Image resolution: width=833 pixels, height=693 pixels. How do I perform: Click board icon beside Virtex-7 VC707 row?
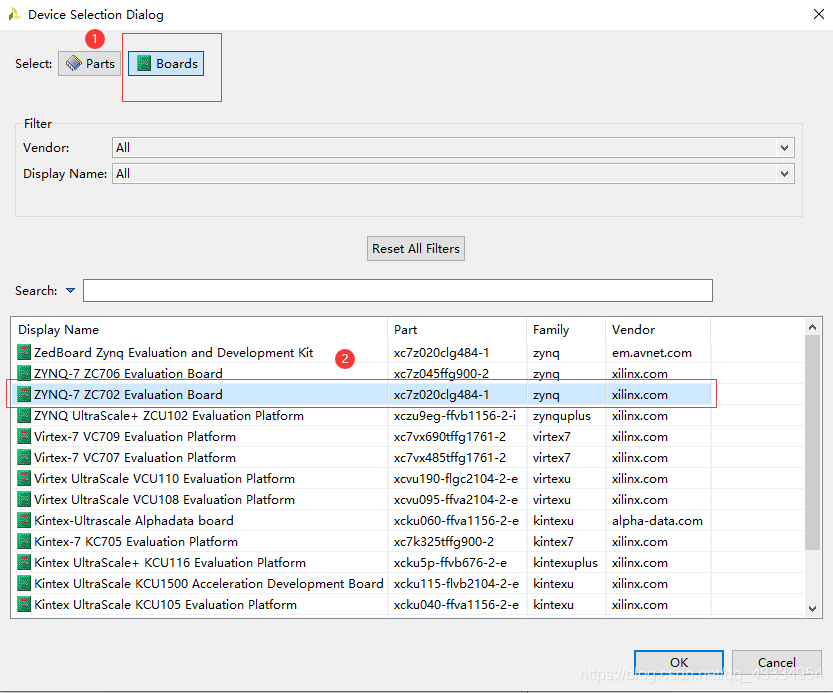[24, 457]
